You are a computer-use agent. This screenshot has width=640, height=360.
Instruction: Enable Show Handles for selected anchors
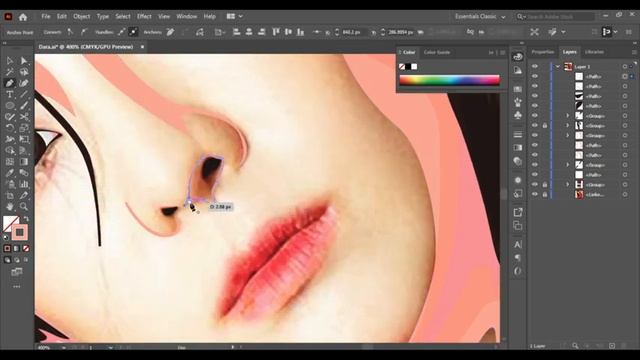tap(122, 32)
